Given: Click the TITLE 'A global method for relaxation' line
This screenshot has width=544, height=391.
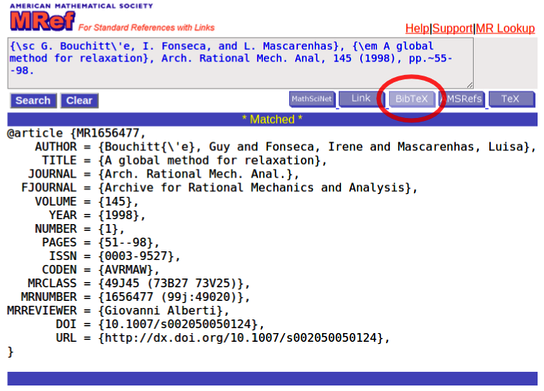Looking at the screenshot, I should [x=184, y=160].
